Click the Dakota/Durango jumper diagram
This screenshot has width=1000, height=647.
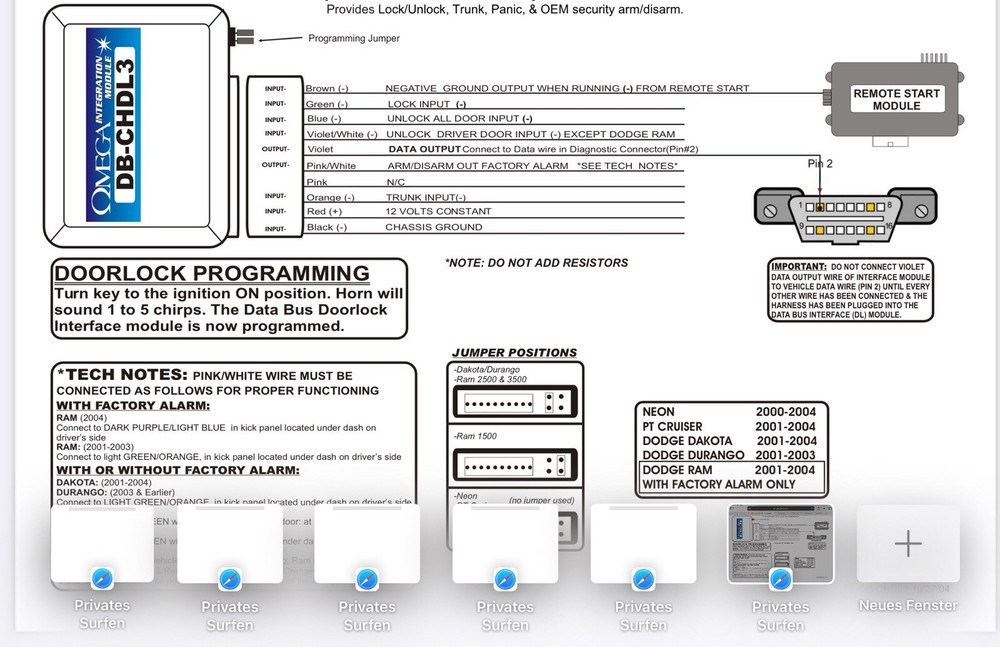click(515, 403)
